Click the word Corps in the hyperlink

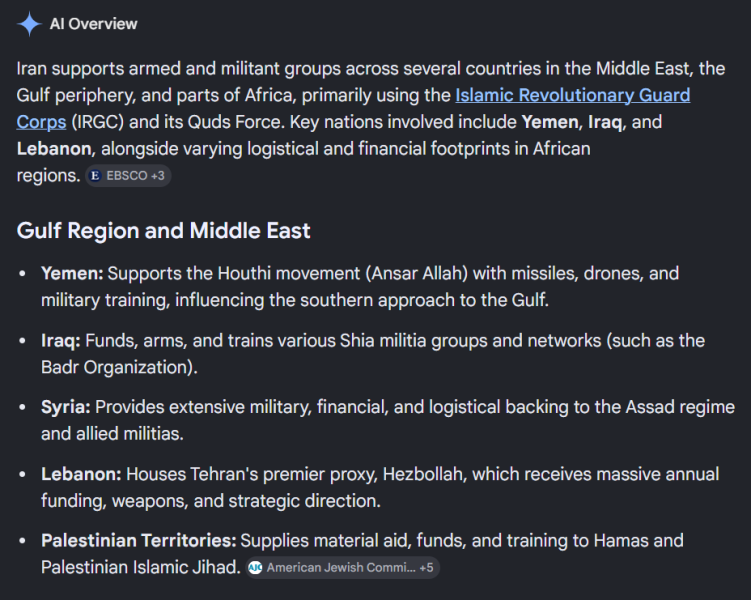coord(41,122)
